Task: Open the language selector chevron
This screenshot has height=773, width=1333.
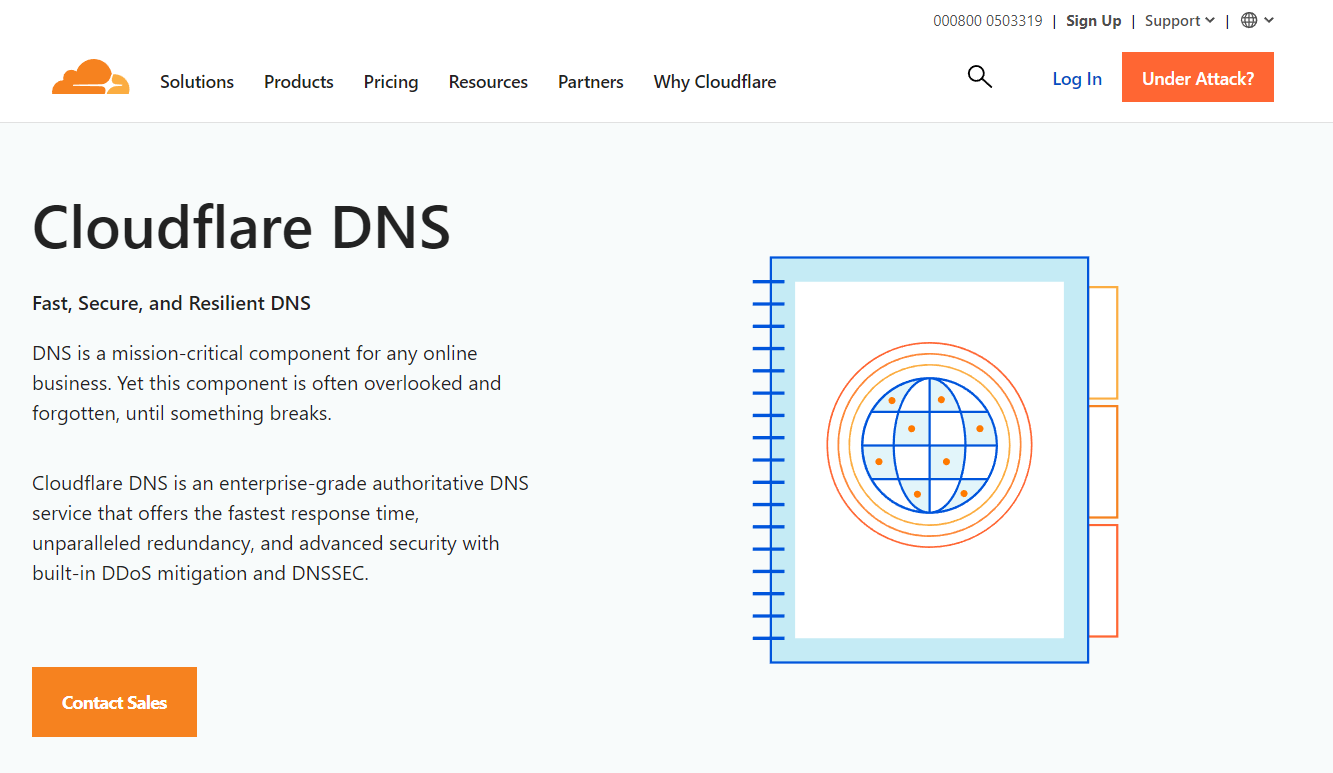Action: coord(1268,20)
